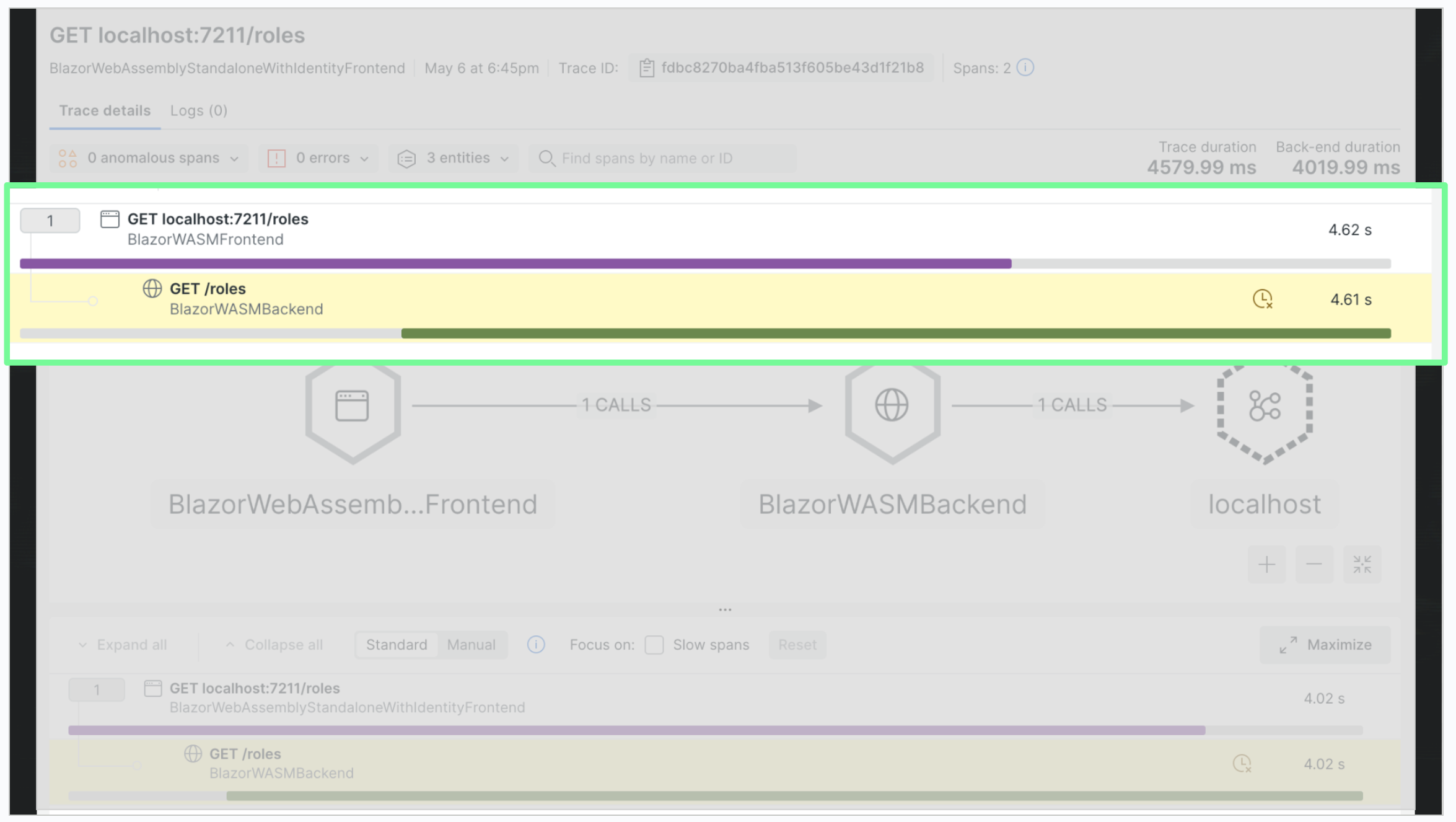Select the BlazorWASMBackend globe hexagon node

click(x=892, y=406)
